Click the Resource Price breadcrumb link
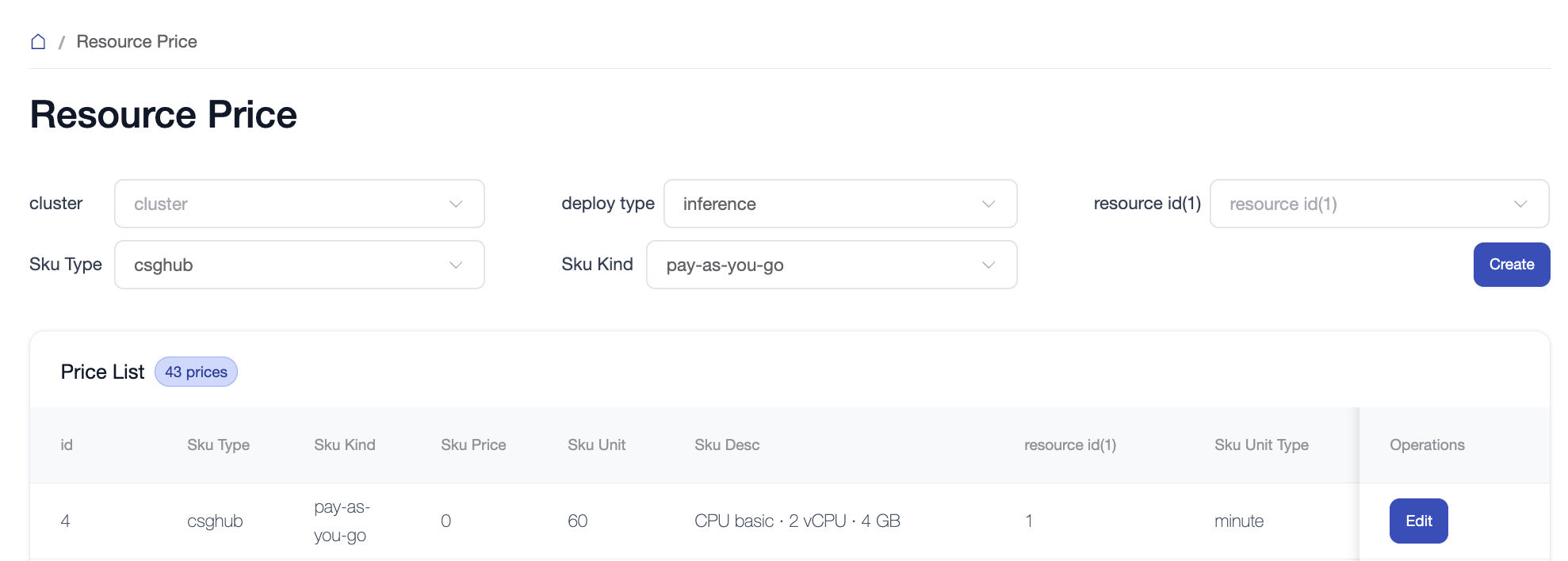The height and width of the screenshot is (561, 1568). 136,42
